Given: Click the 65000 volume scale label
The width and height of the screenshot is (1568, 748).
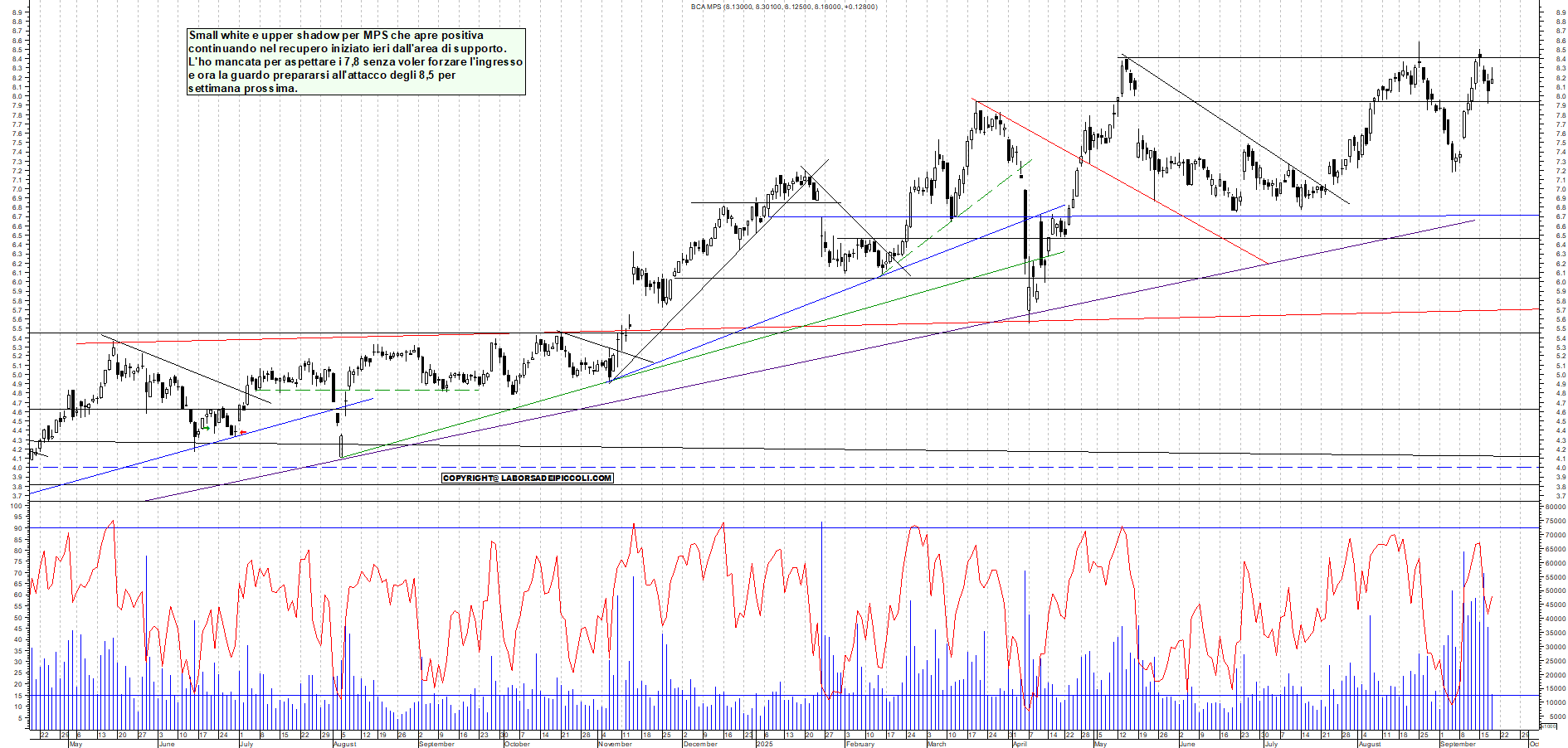Looking at the screenshot, I should tap(1555, 549).
